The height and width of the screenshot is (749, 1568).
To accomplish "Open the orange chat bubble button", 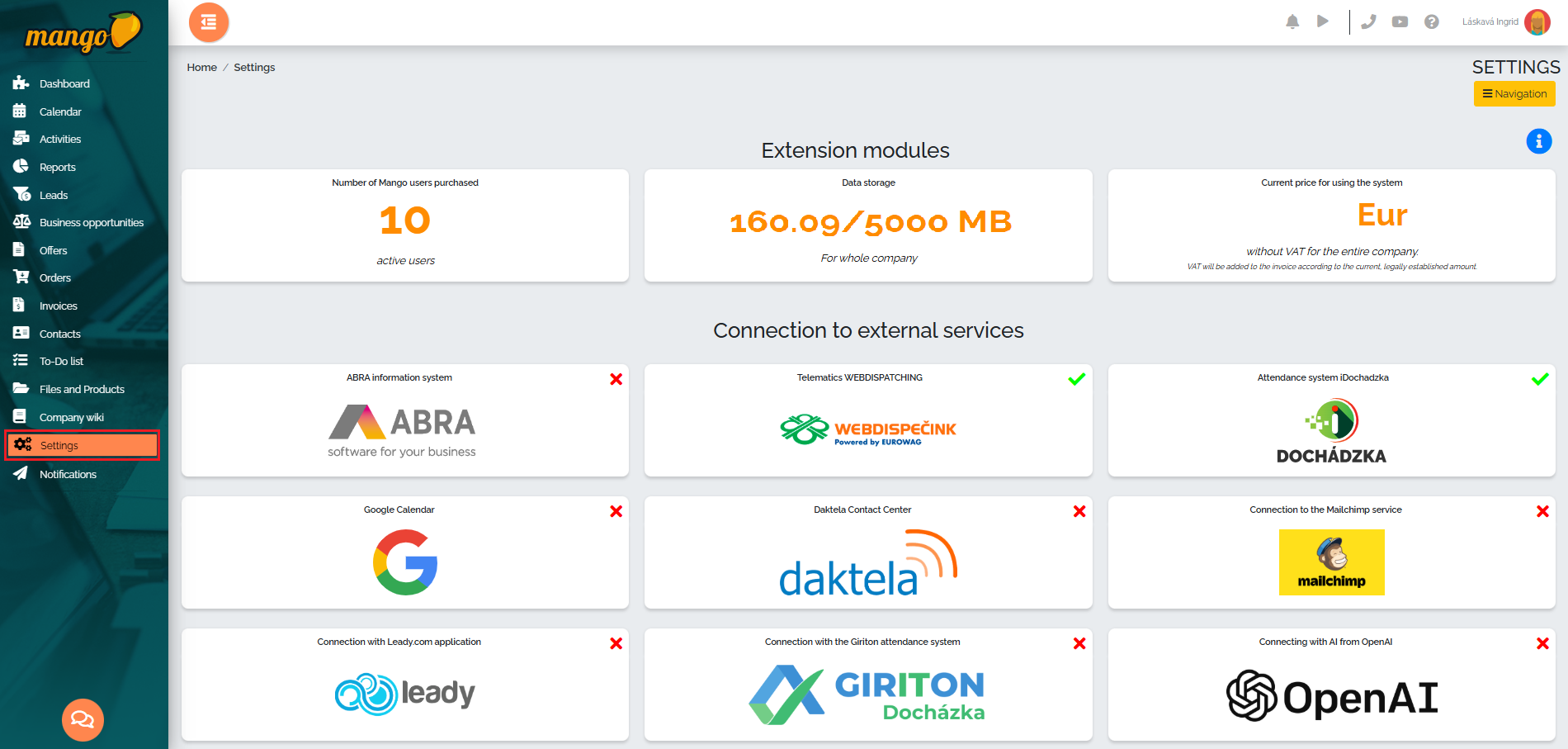I will click(x=83, y=720).
